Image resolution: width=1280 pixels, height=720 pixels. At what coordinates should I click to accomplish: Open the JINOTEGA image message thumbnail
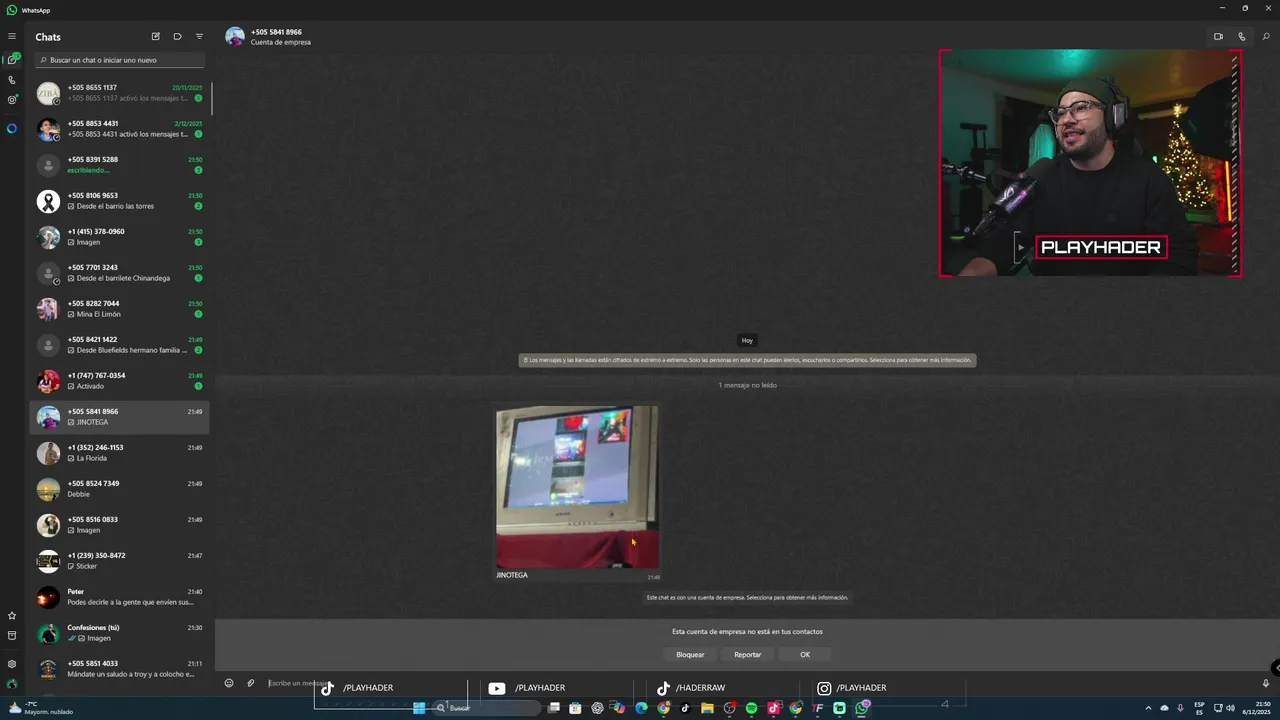(577, 487)
